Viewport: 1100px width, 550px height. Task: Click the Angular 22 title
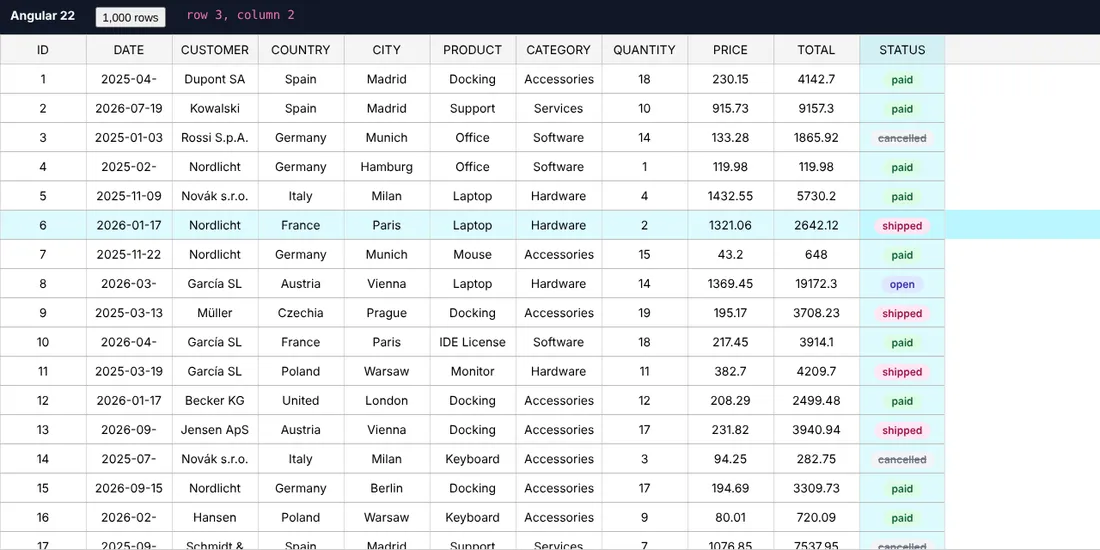pyautogui.click(x=42, y=15)
